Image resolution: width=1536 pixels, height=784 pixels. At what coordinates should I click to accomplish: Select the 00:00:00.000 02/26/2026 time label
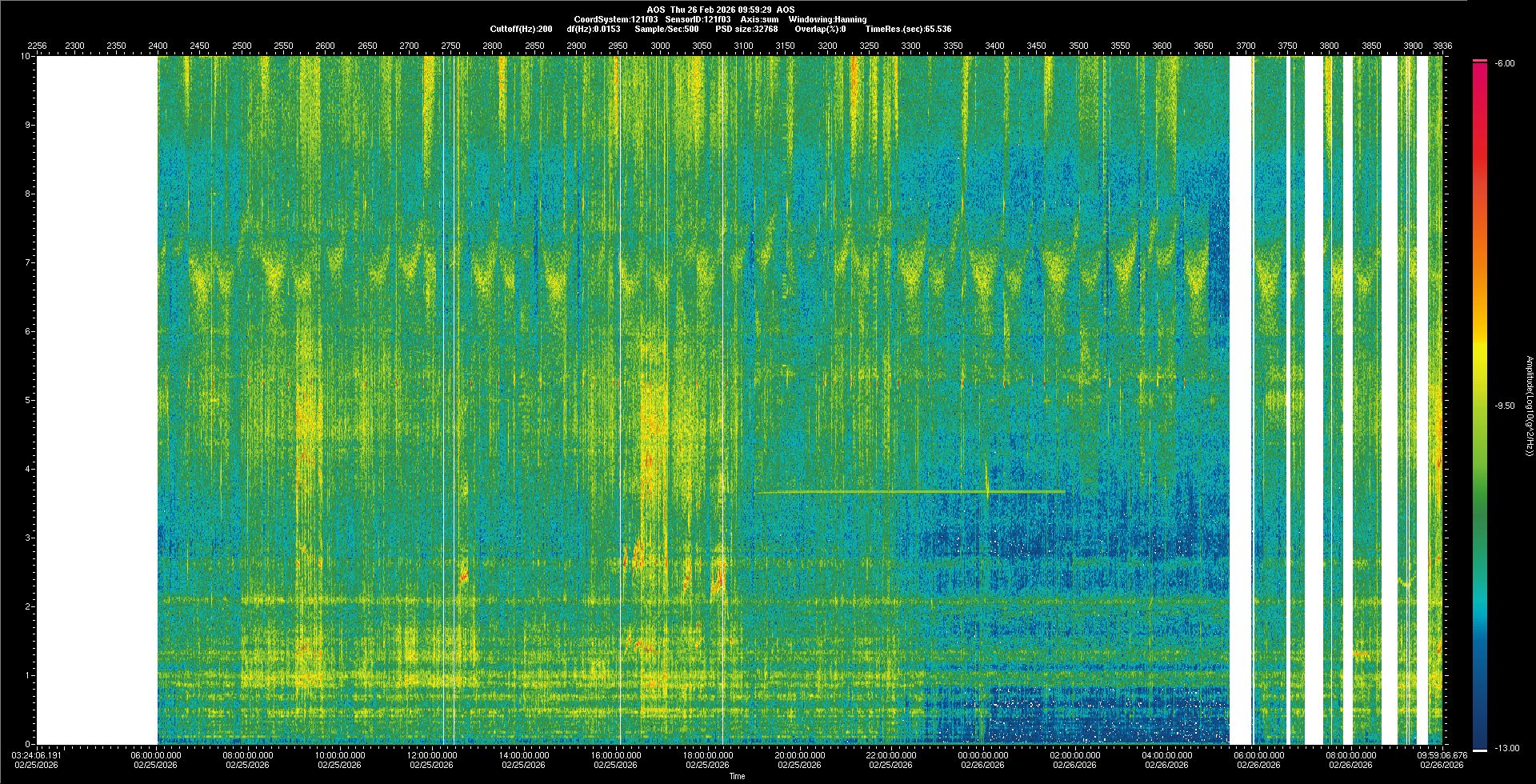click(x=983, y=760)
